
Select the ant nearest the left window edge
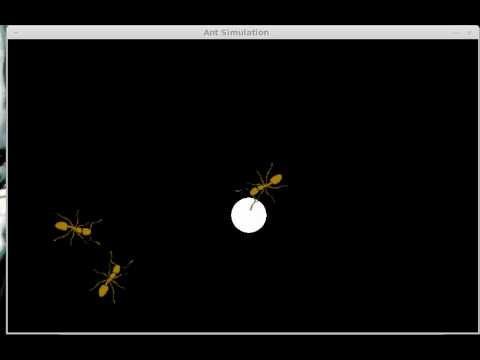click(77, 229)
